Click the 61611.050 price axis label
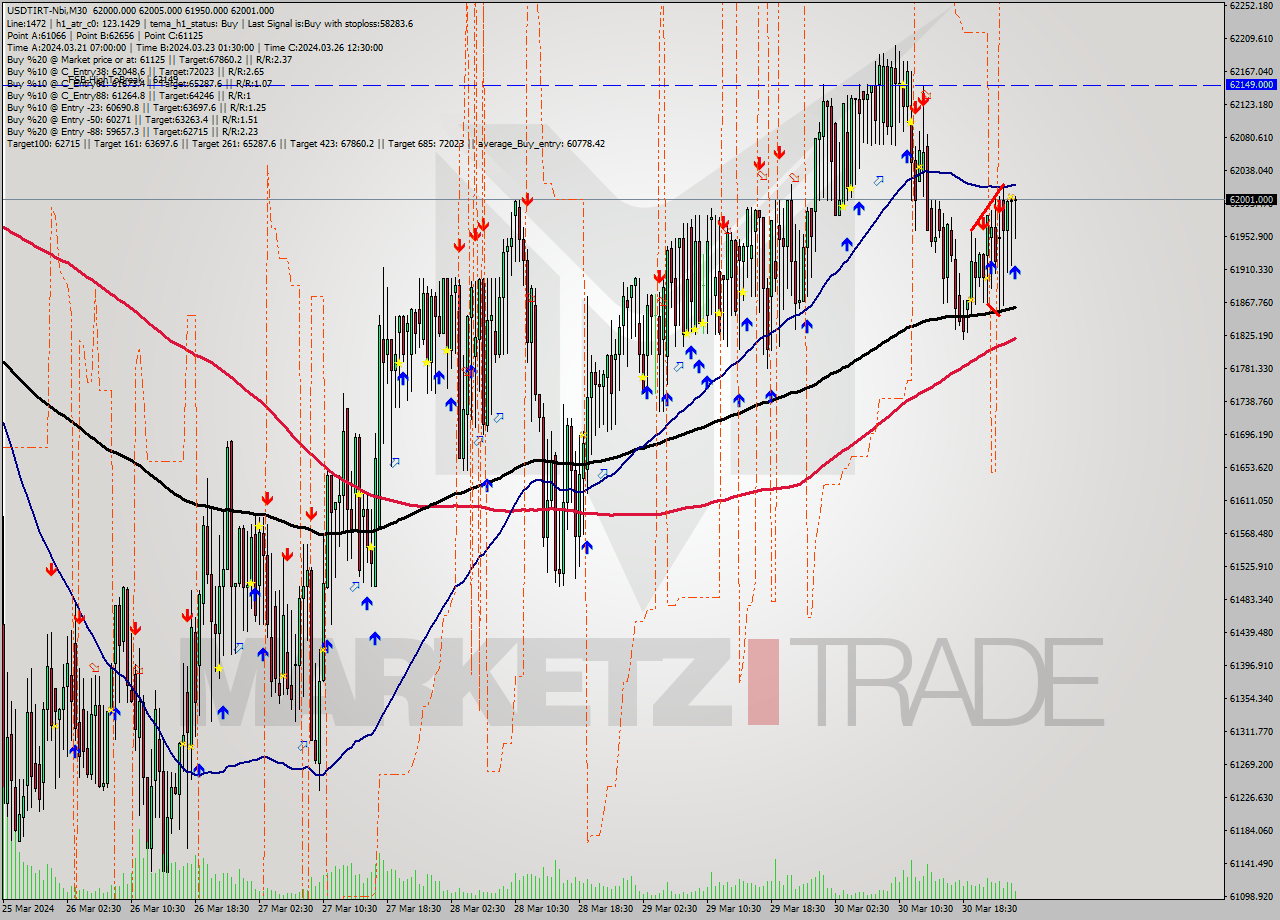This screenshot has height=920, width=1280. [x=1251, y=500]
